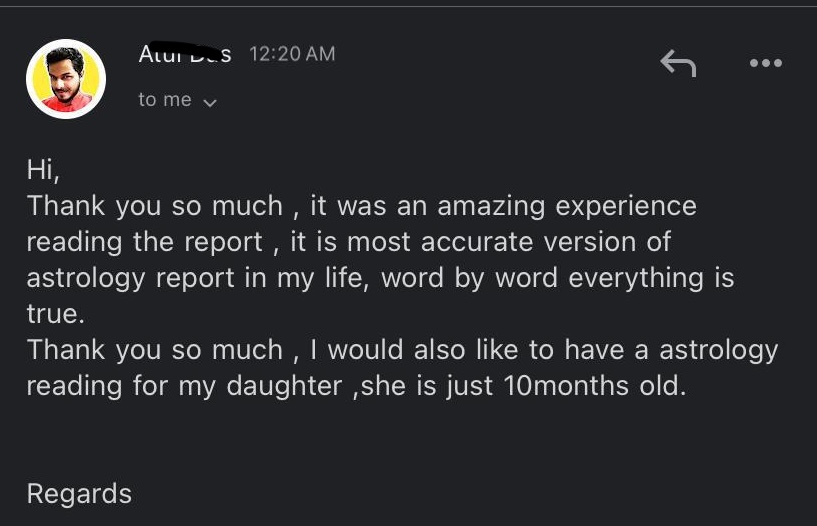Click the "Hi," greeting line
This screenshot has height=526, width=817.
point(43,170)
